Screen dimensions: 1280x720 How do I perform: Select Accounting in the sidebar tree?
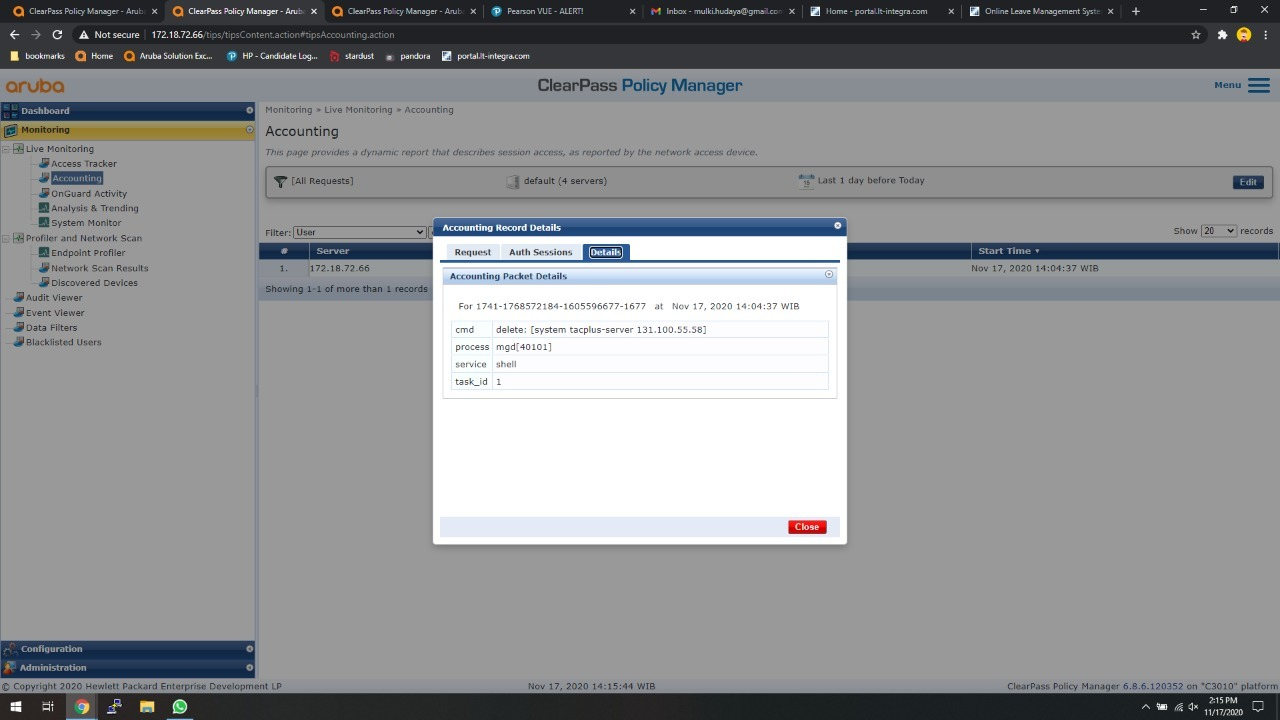77,178
